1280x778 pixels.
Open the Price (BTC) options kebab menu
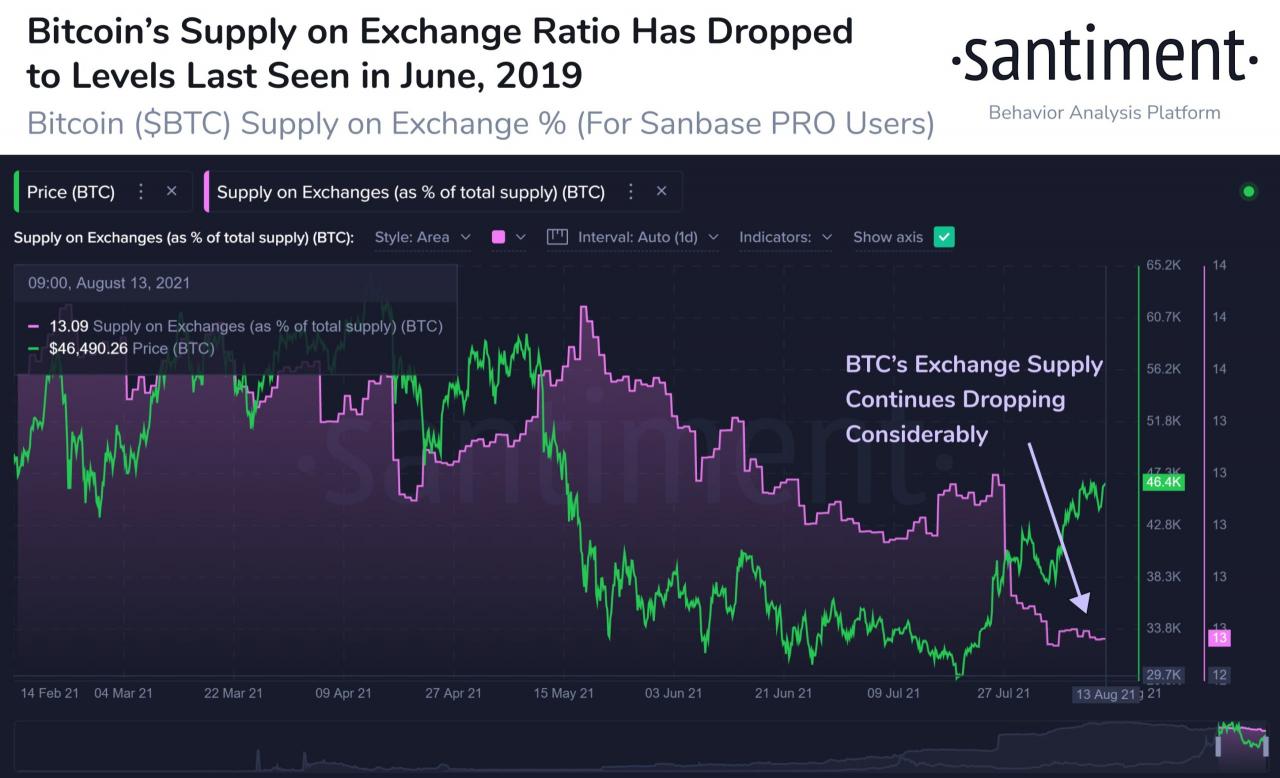tap(143, 191)
